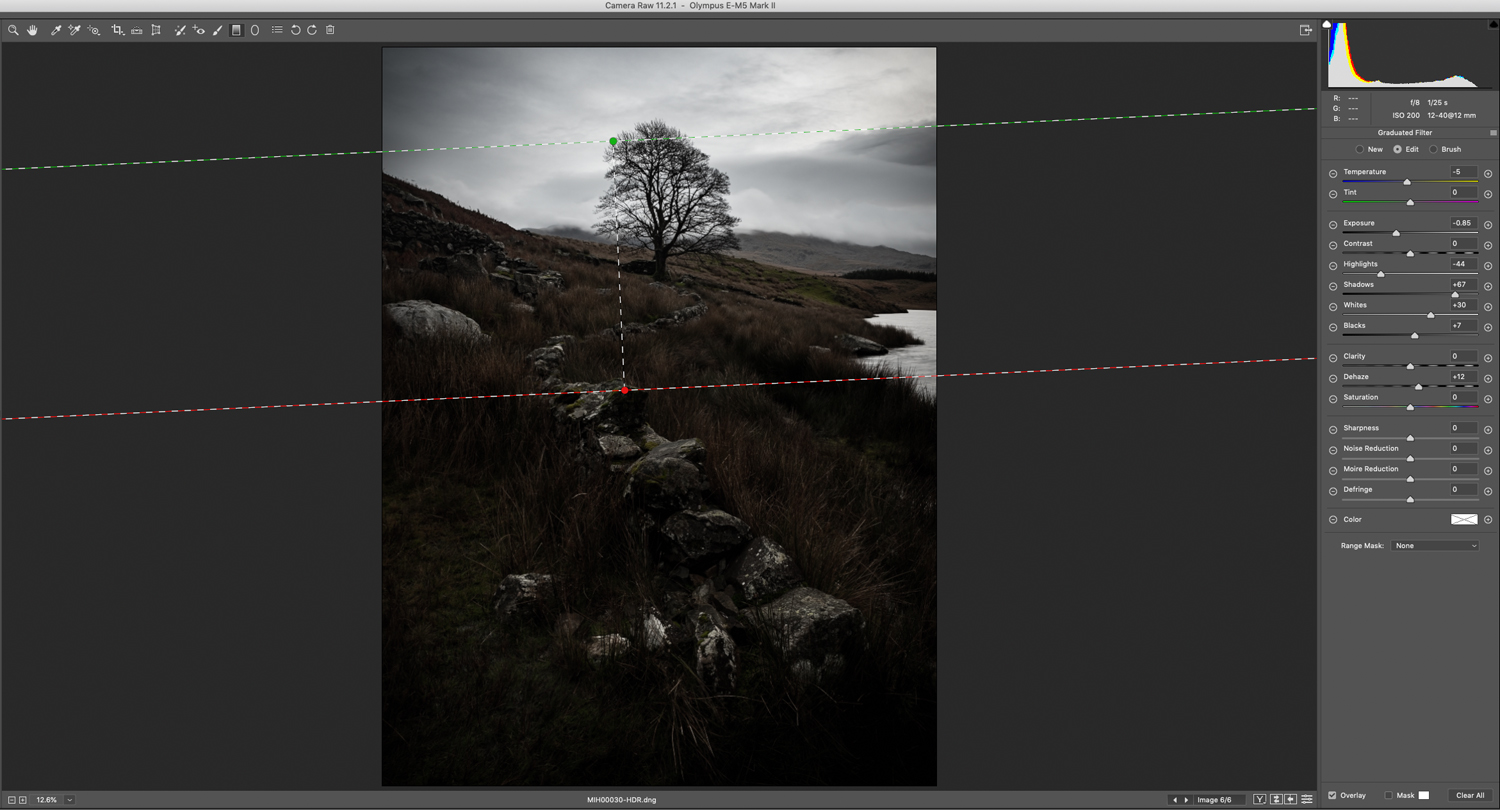1500x810 pixels.
Task: Decrease Blacks with minus button
Action: [1333, 327]
